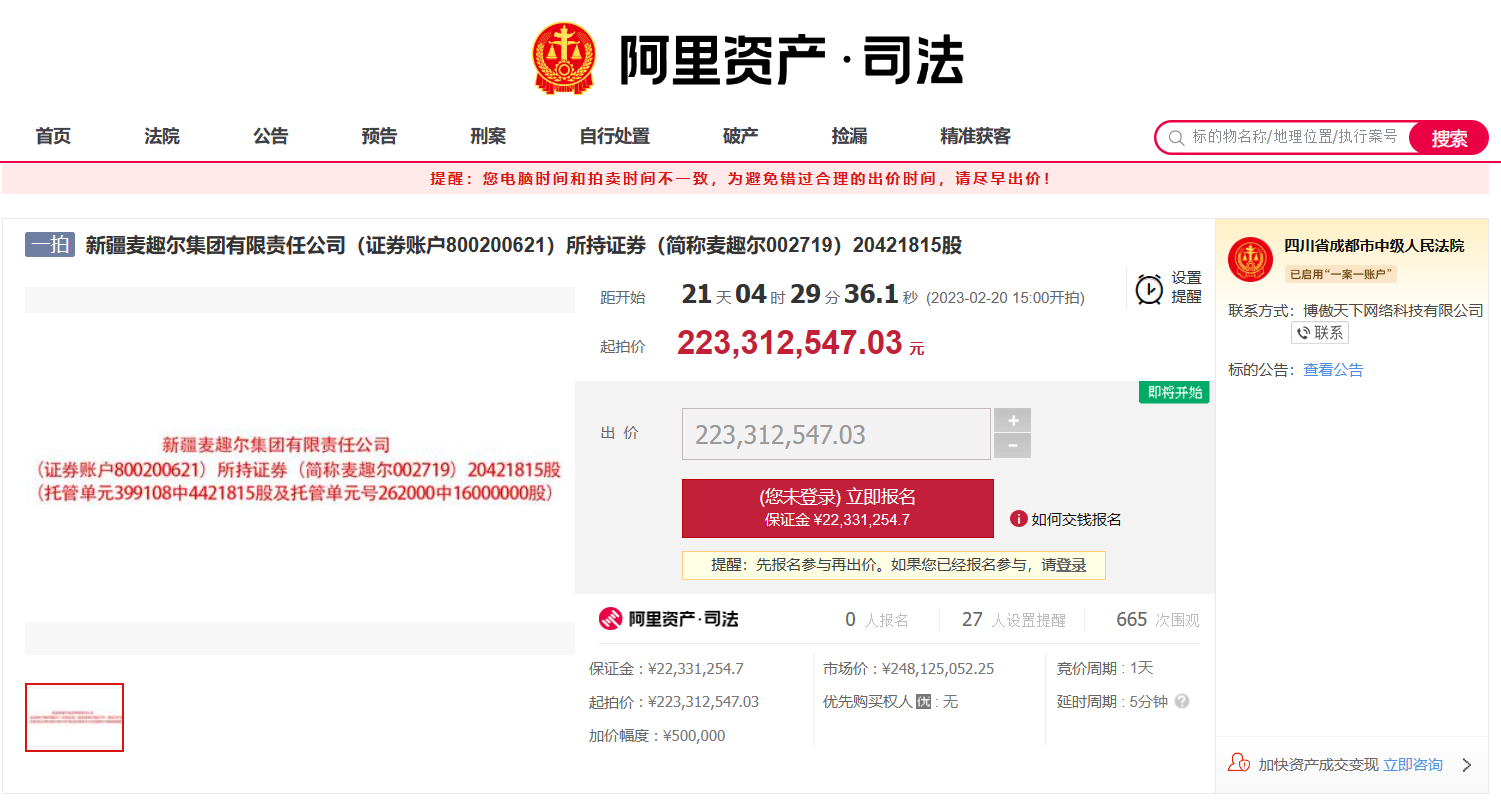Click the 优 badge next to 优先购买权人
The height and width of the screenshot is (802, 1501).
click(x=923, y=702)
